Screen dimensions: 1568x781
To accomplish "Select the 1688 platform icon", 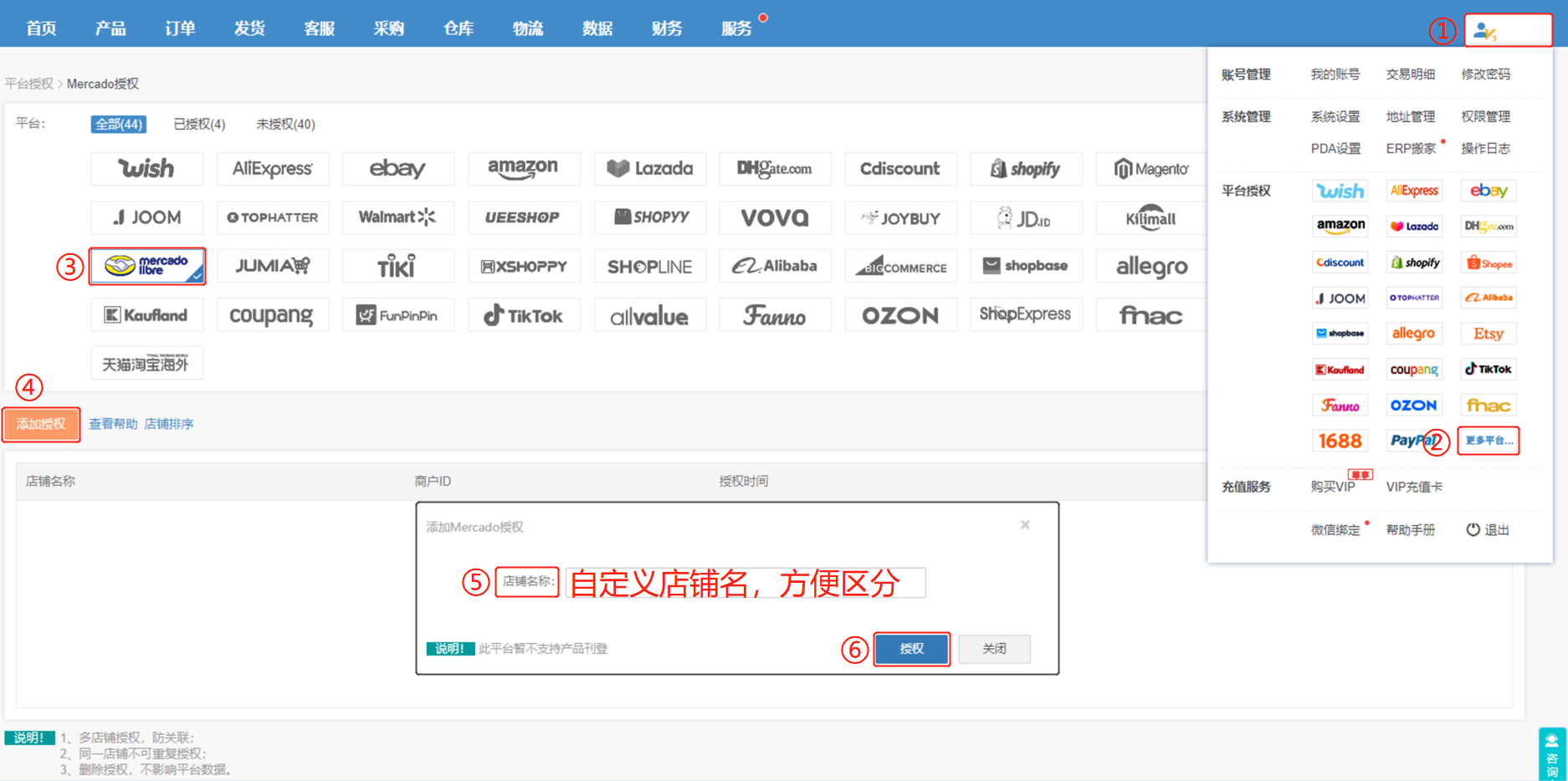I will pos(1340,441).
